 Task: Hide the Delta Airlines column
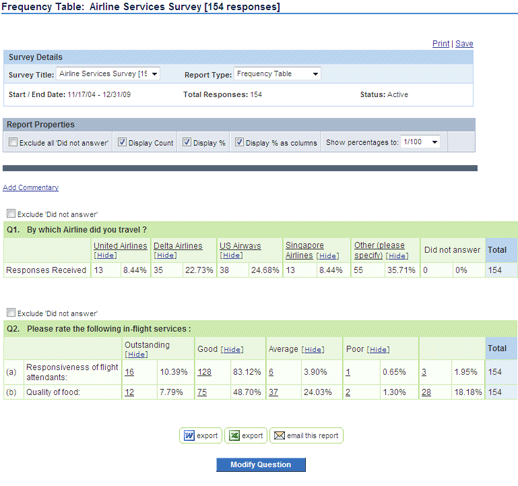(165, 255)
